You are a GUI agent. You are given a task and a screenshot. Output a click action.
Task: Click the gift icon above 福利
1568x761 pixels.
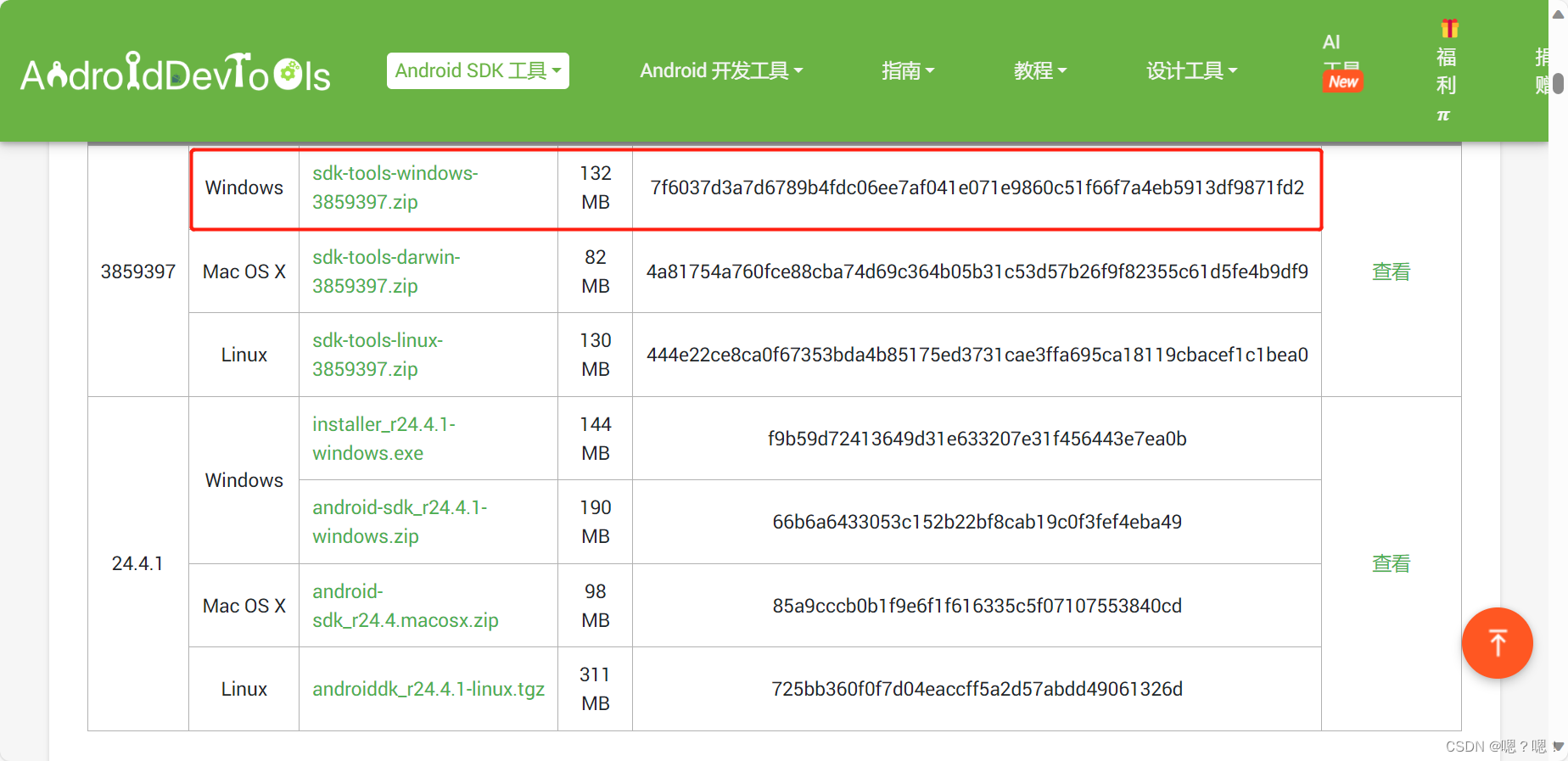click(x=1449, y=29)
